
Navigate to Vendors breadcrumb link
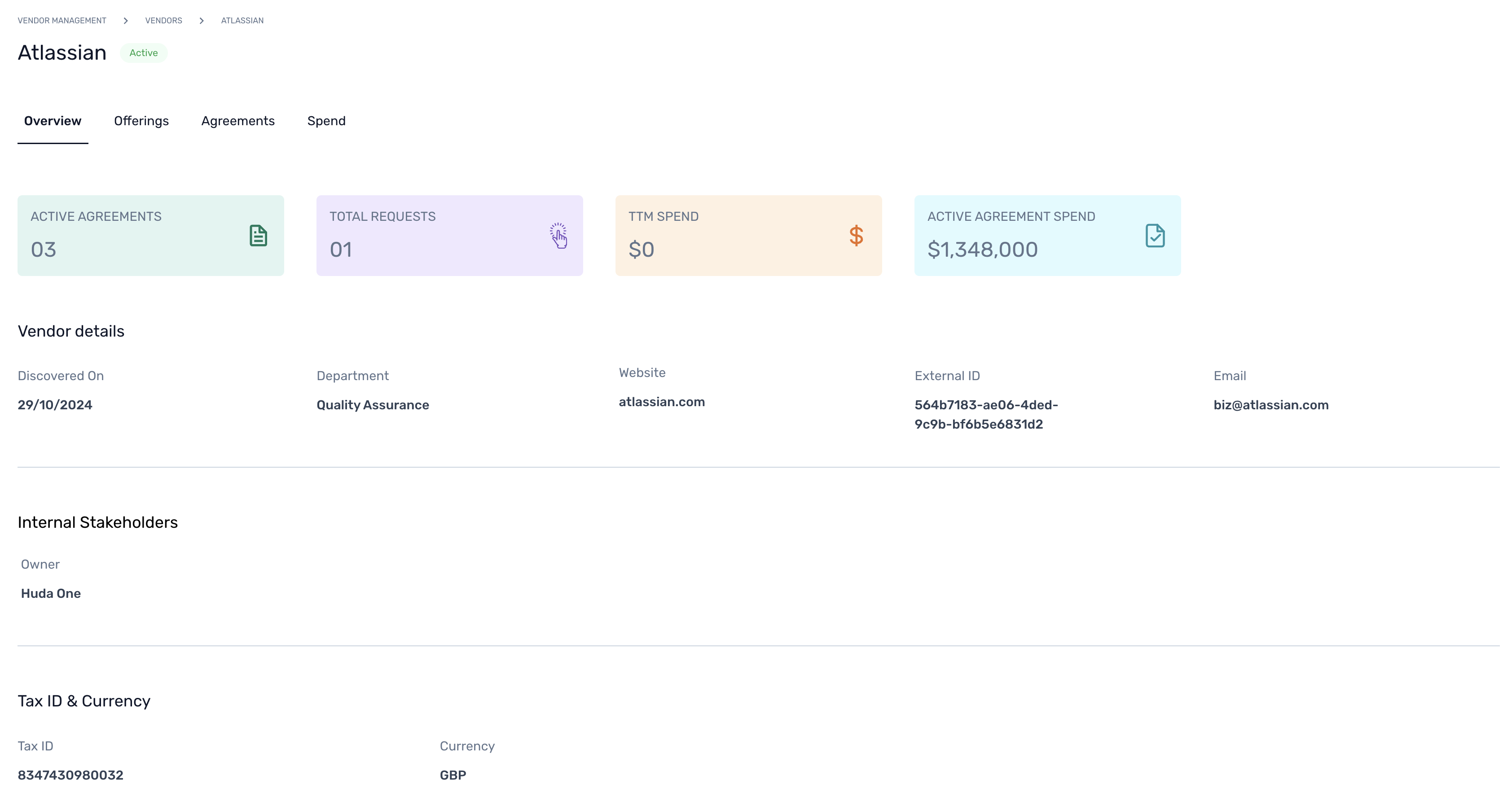[x=164, y=21]
